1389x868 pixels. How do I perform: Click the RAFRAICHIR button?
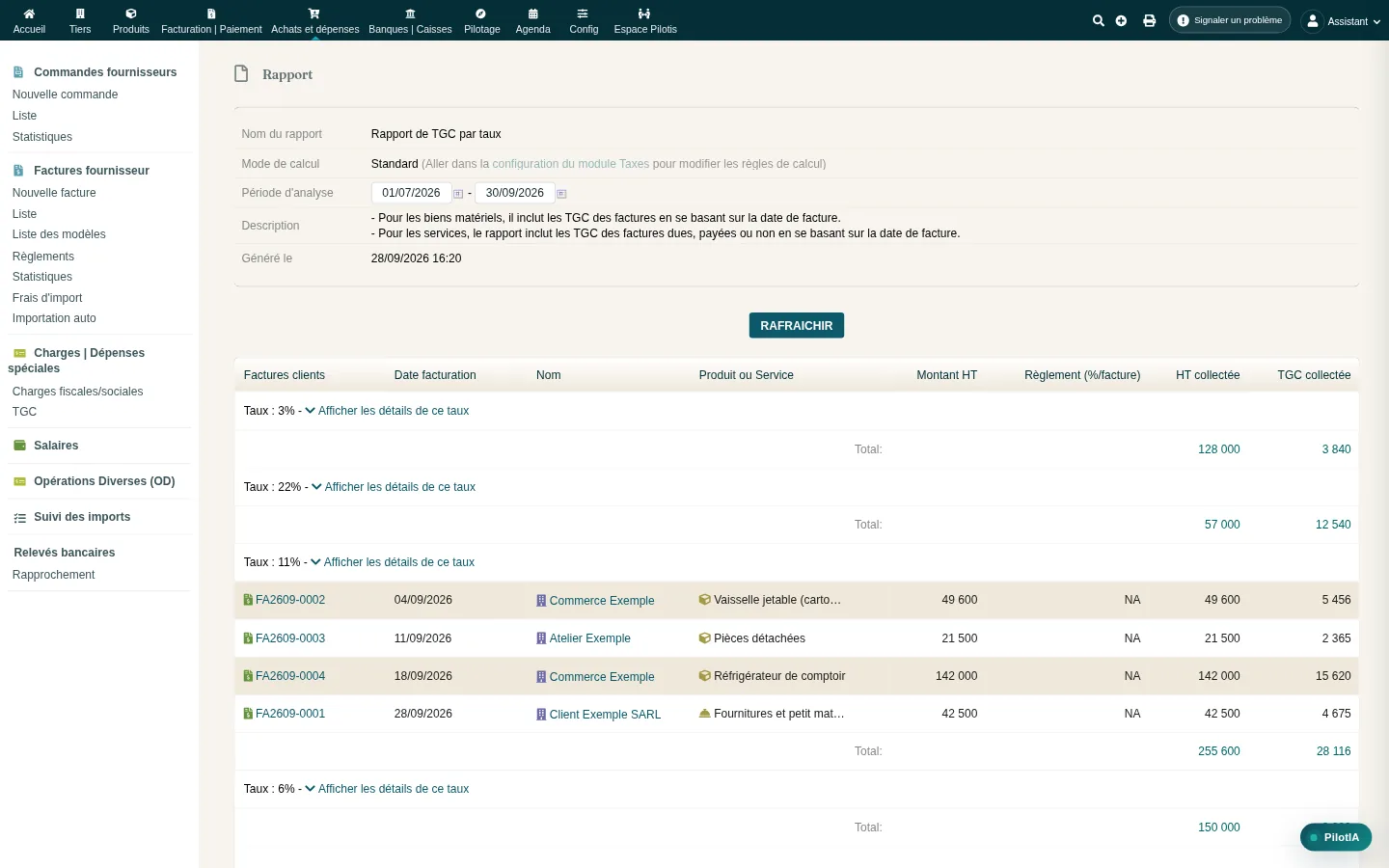pyautogui.click(x=797, y=326)
